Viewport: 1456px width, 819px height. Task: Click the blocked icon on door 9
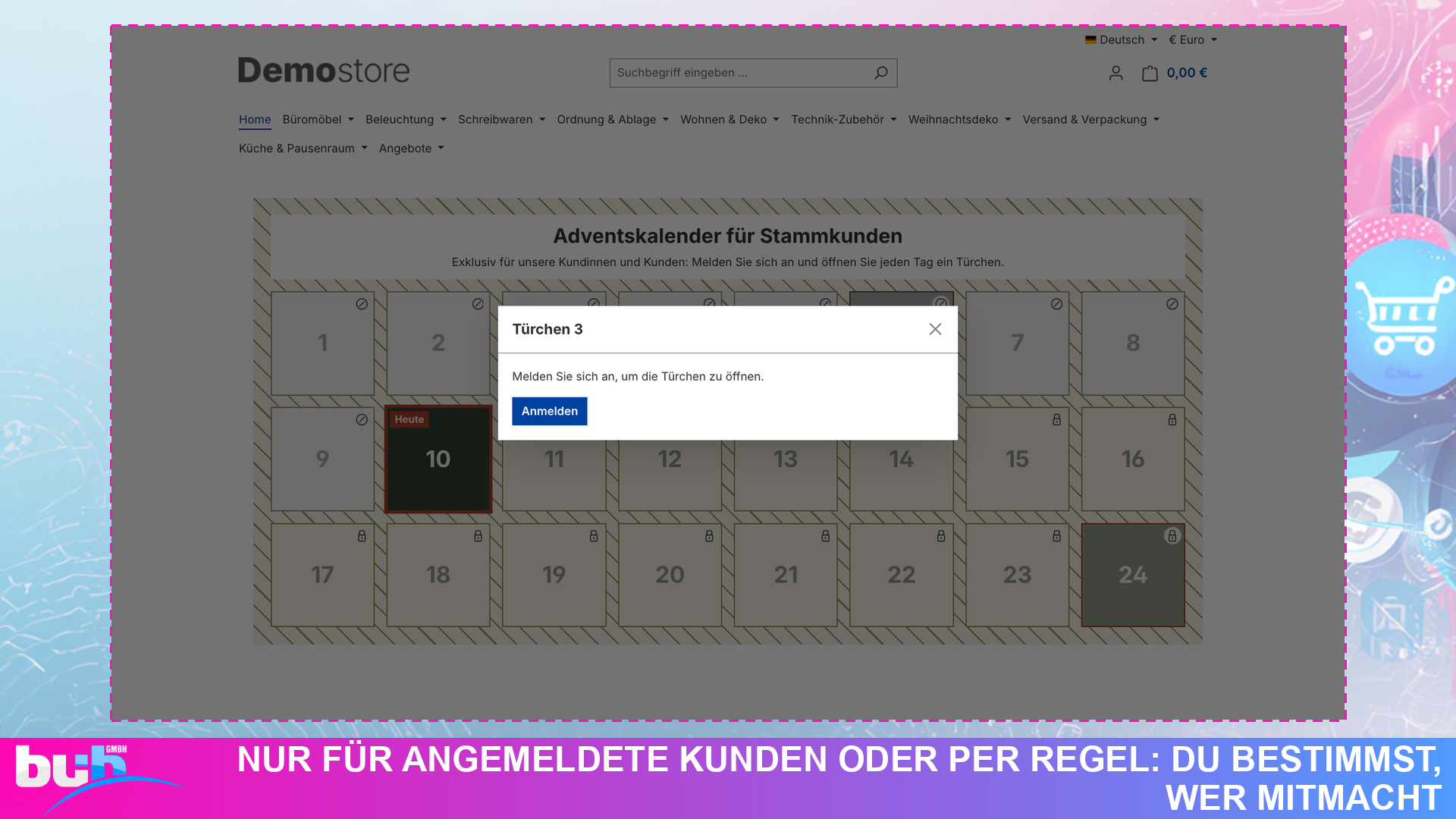(362, 419)
